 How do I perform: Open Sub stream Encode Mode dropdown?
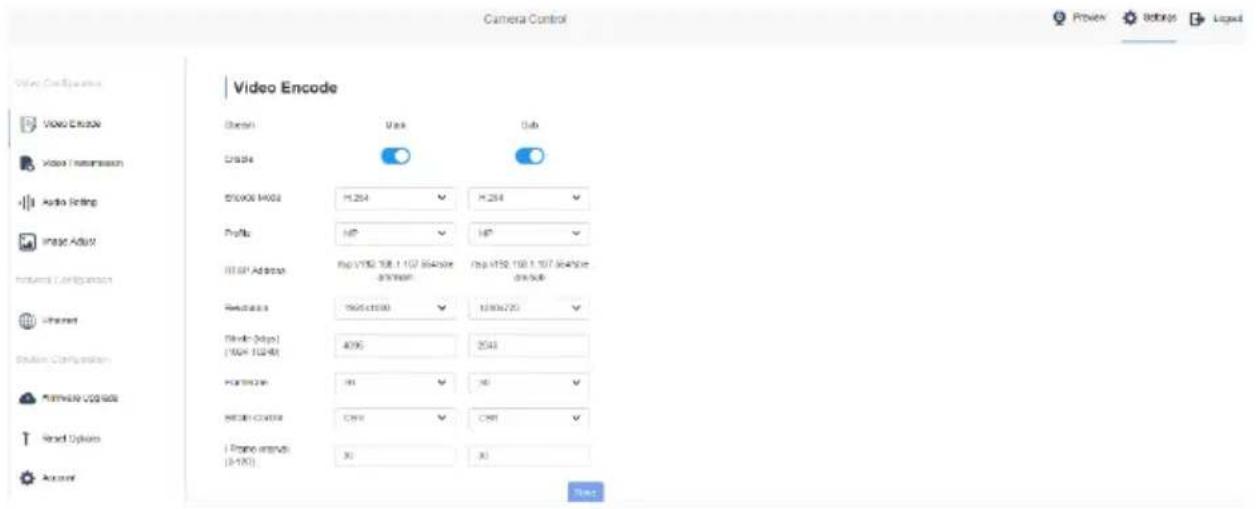529,200
